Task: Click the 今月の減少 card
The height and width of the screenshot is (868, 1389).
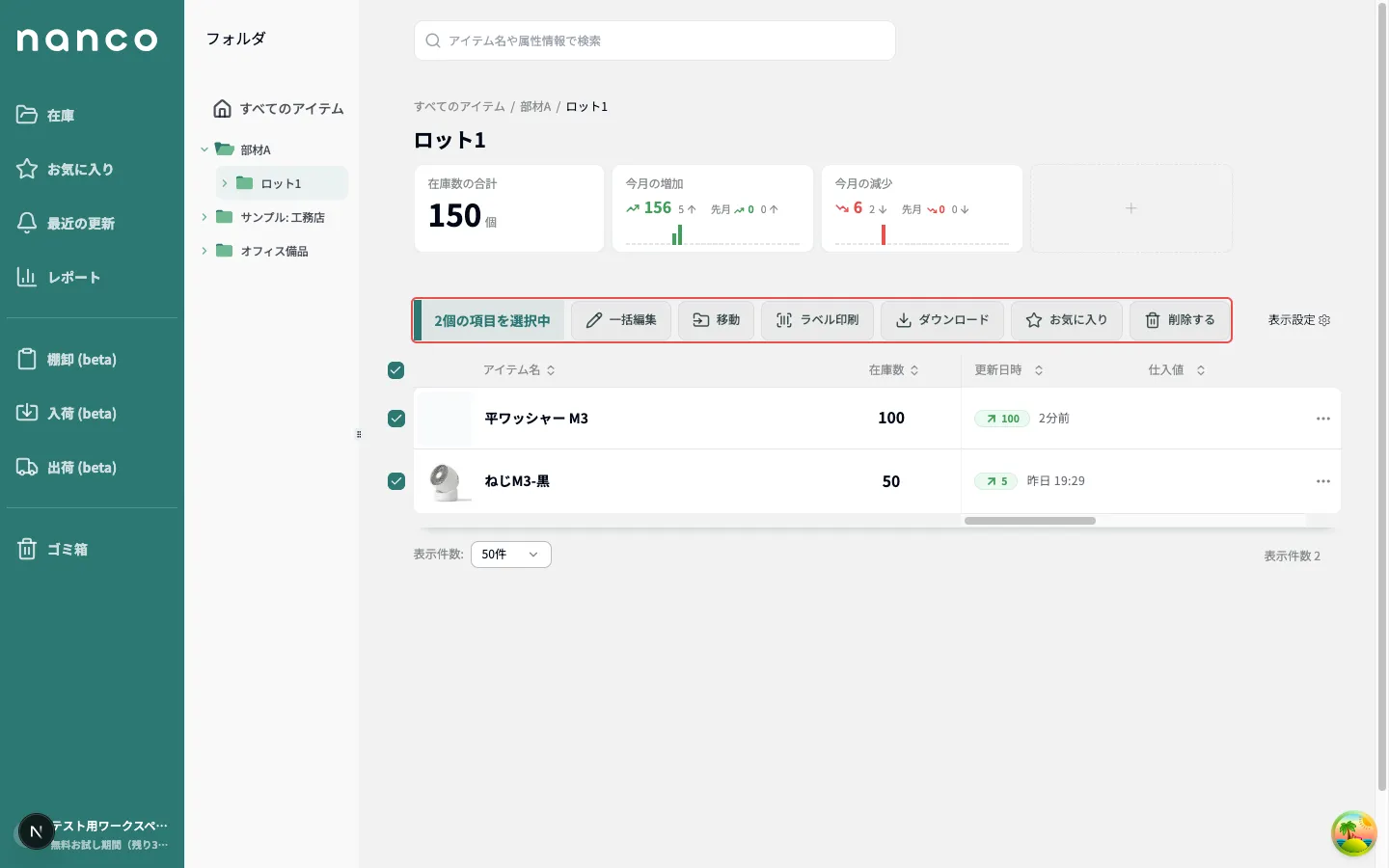Action: tap(922, 208)
